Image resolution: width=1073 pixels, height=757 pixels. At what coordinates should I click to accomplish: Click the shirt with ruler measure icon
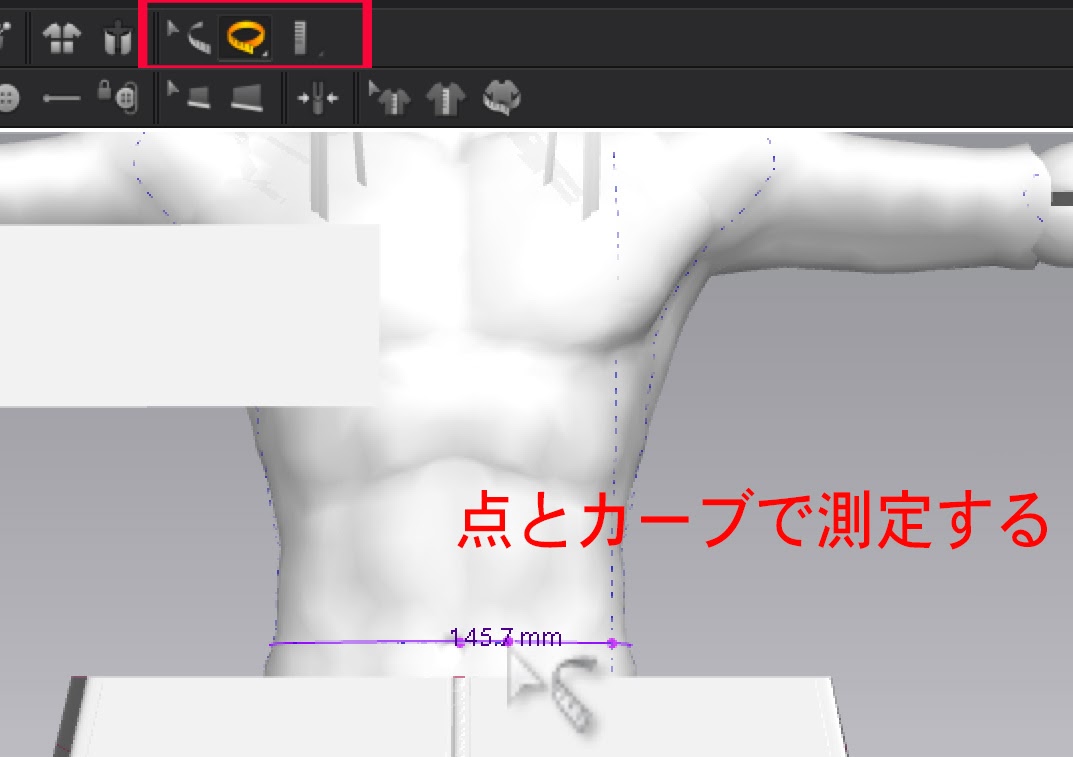point(446,97)
